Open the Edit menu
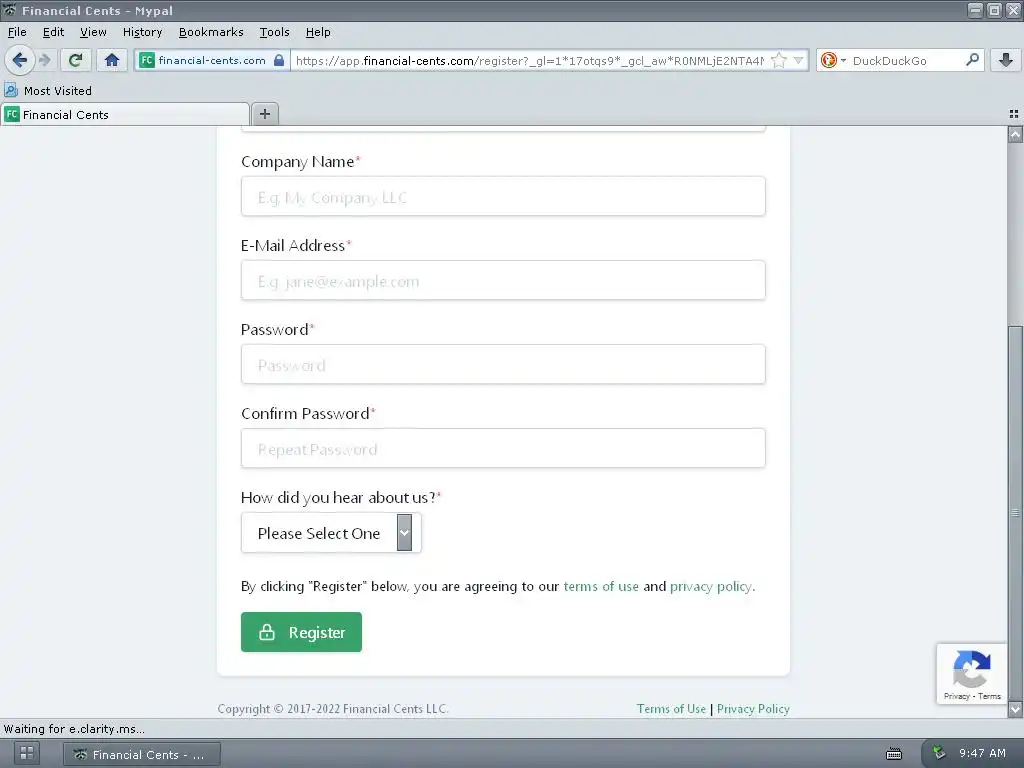 (x=53, y=32)
